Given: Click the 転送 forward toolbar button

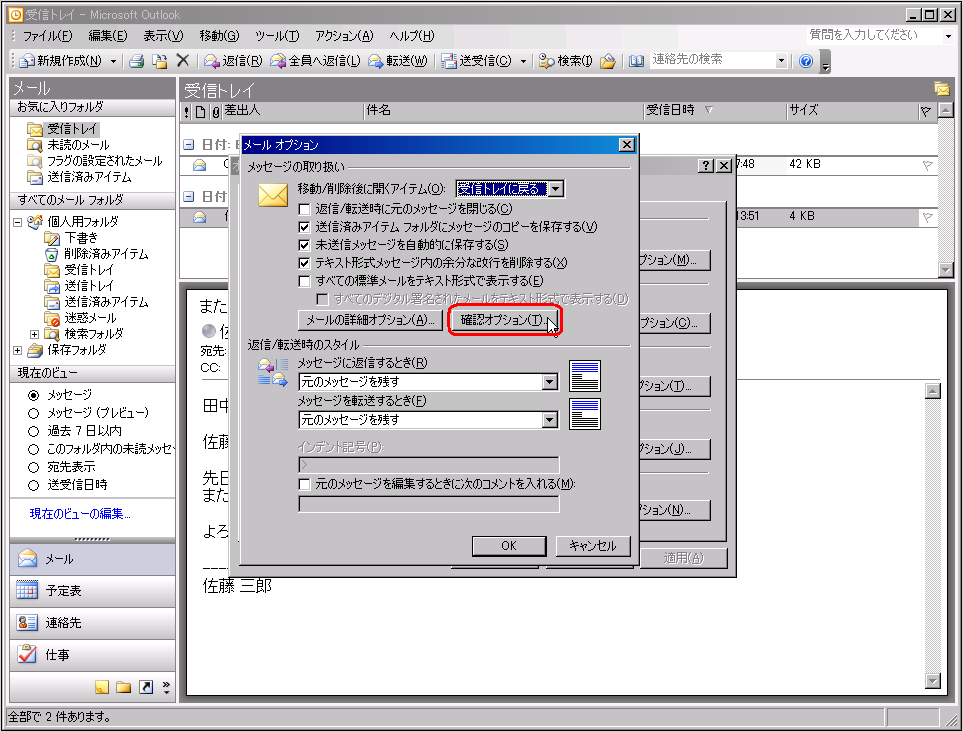Looking at the screenshot, I should point(397,61).
